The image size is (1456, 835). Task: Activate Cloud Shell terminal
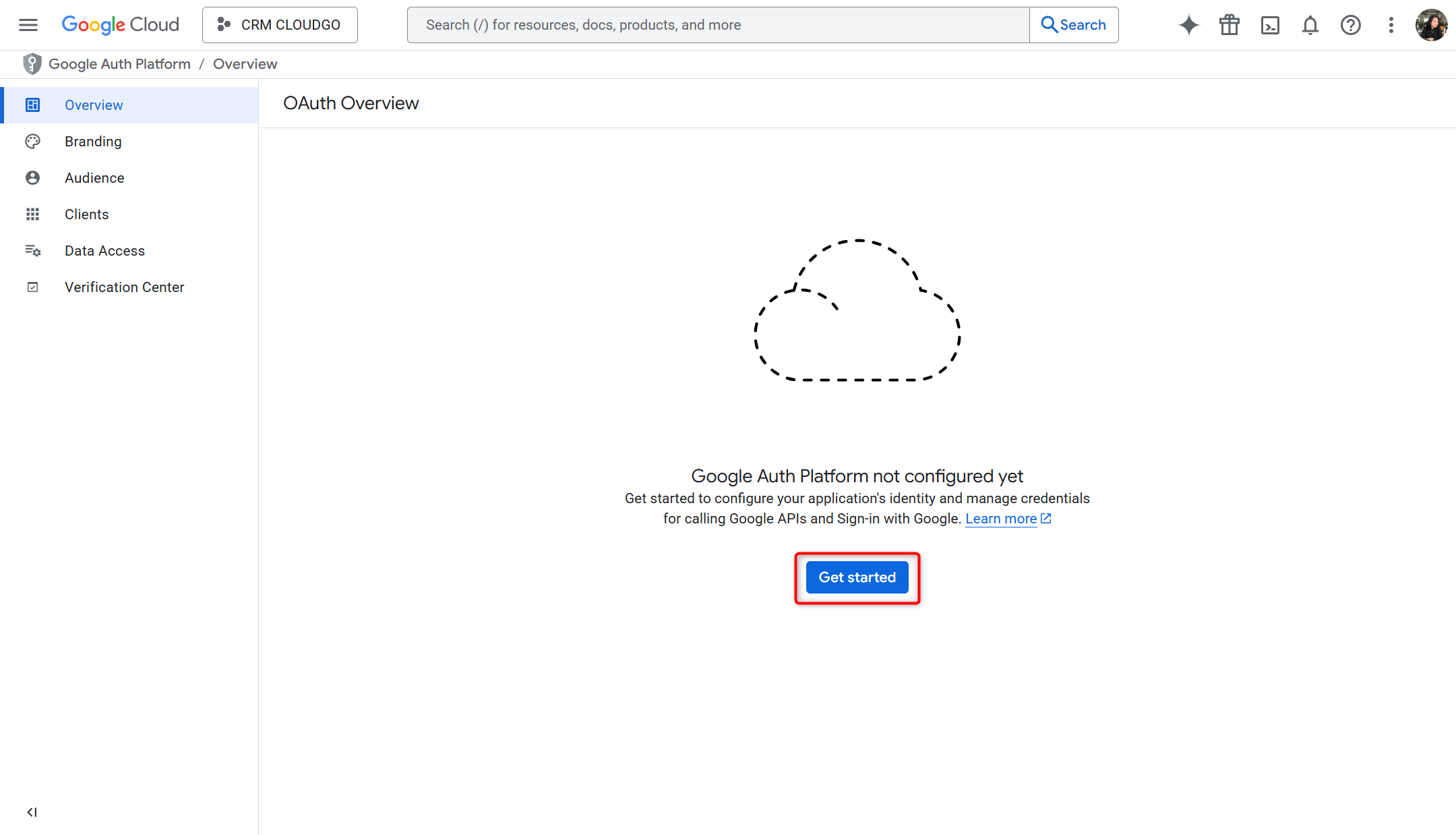(x=1270, y=24)
